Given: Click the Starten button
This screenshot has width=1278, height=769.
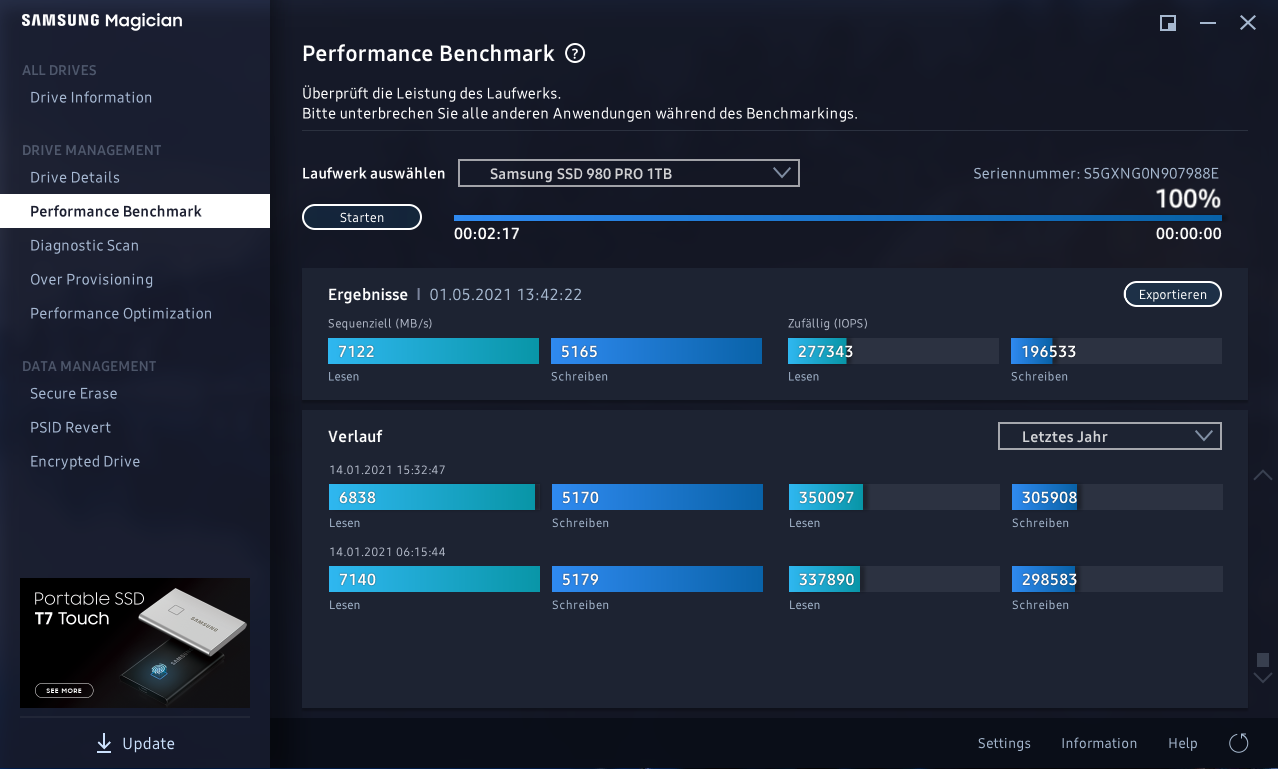Looking at the screenshot, I should click(x=362, y=217).
